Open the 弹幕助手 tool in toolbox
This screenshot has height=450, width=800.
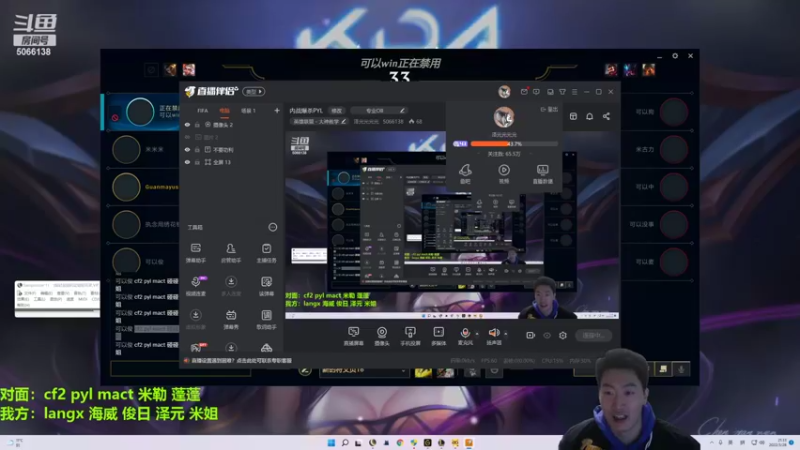pos(195,253)
